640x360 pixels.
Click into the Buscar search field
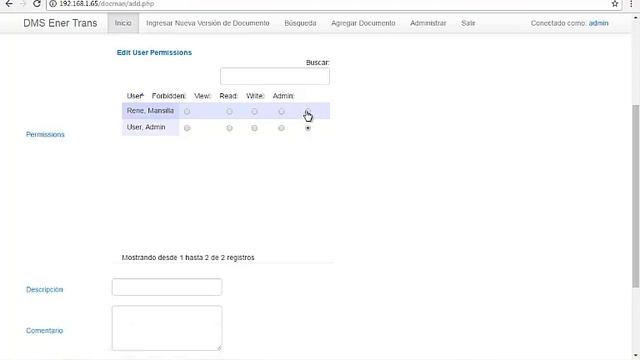point(275,76)
